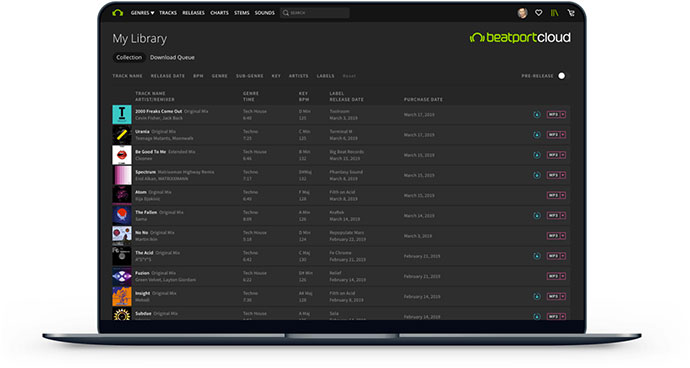Click the yellow stripe artwork for Urania

click(122, 135)
